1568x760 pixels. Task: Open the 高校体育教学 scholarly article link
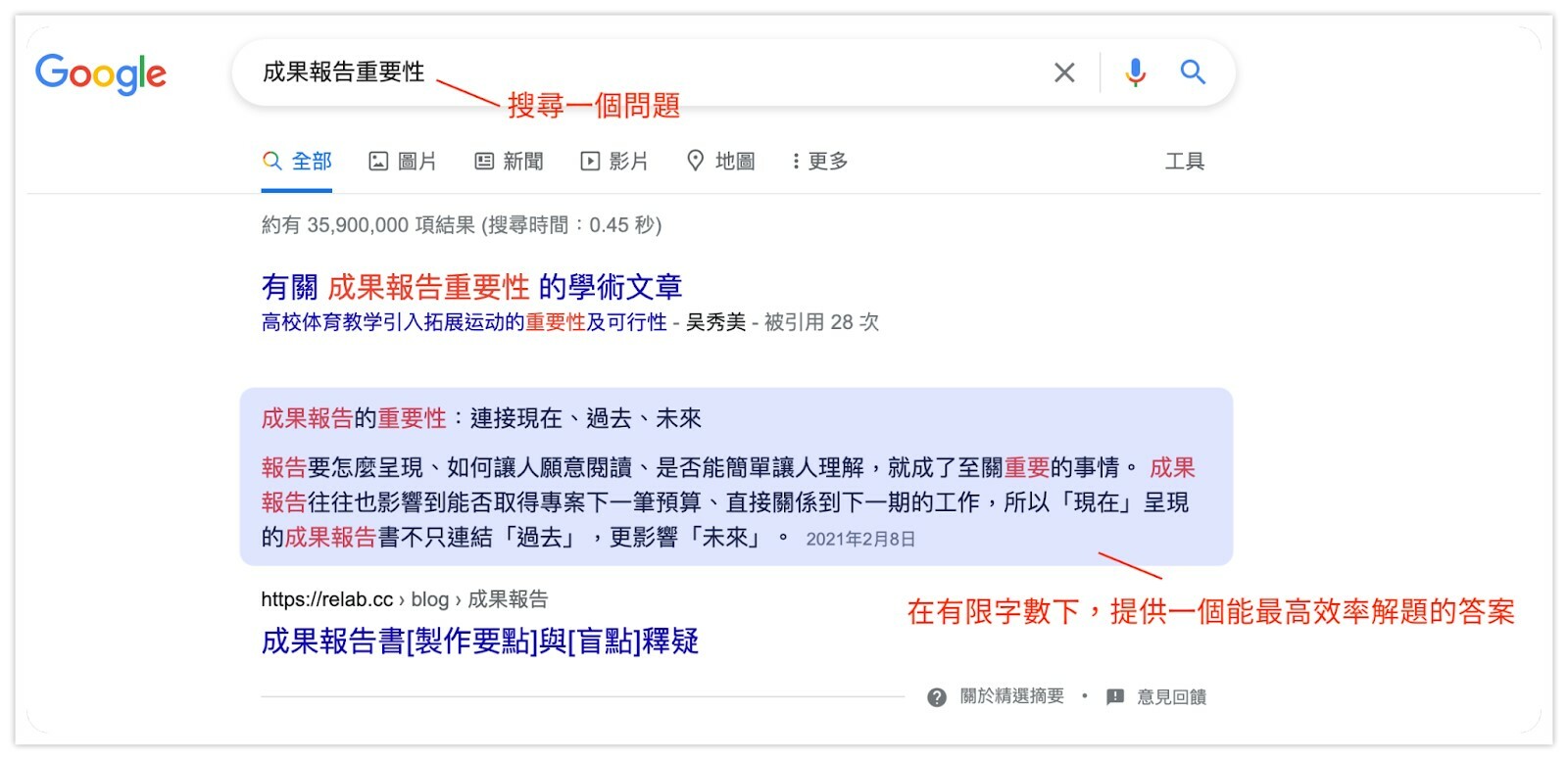464,322
